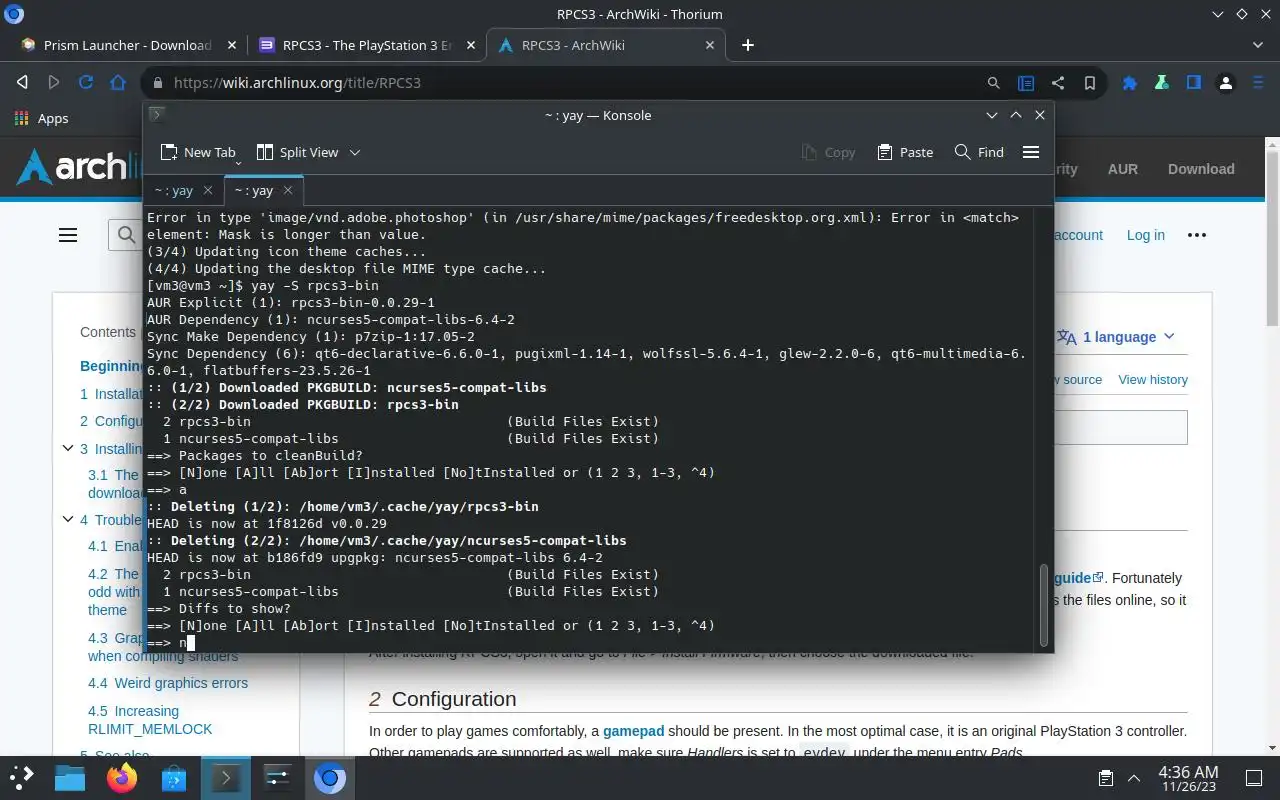Viewport: 1280px width, 800px height.
Task: Open the ArchWiki sidebar hamburger menu
Action: click(x=68, y=235)
